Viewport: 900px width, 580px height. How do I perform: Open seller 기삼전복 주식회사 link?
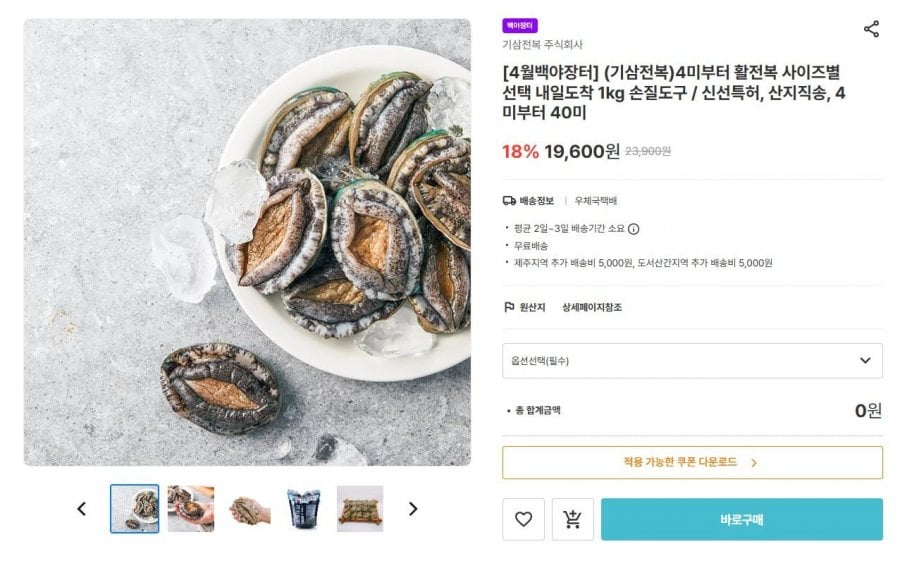tap(542, 44)
